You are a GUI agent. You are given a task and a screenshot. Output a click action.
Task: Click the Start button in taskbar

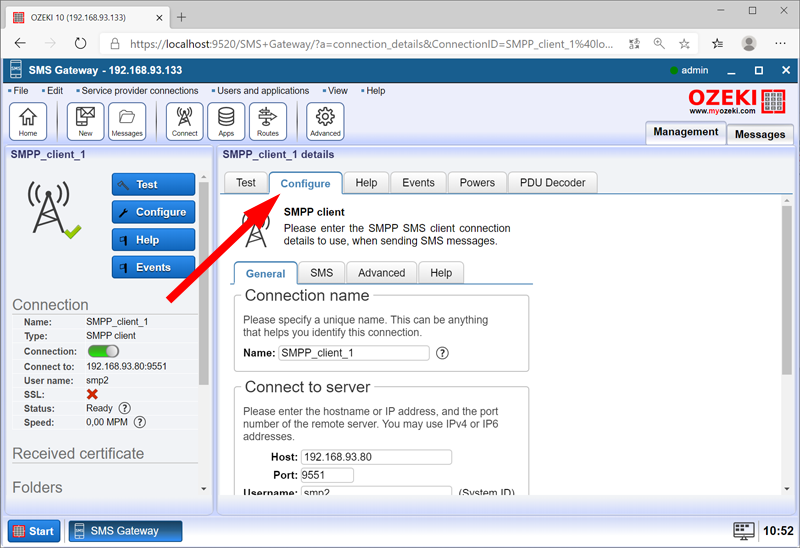(x=34, y=531)
